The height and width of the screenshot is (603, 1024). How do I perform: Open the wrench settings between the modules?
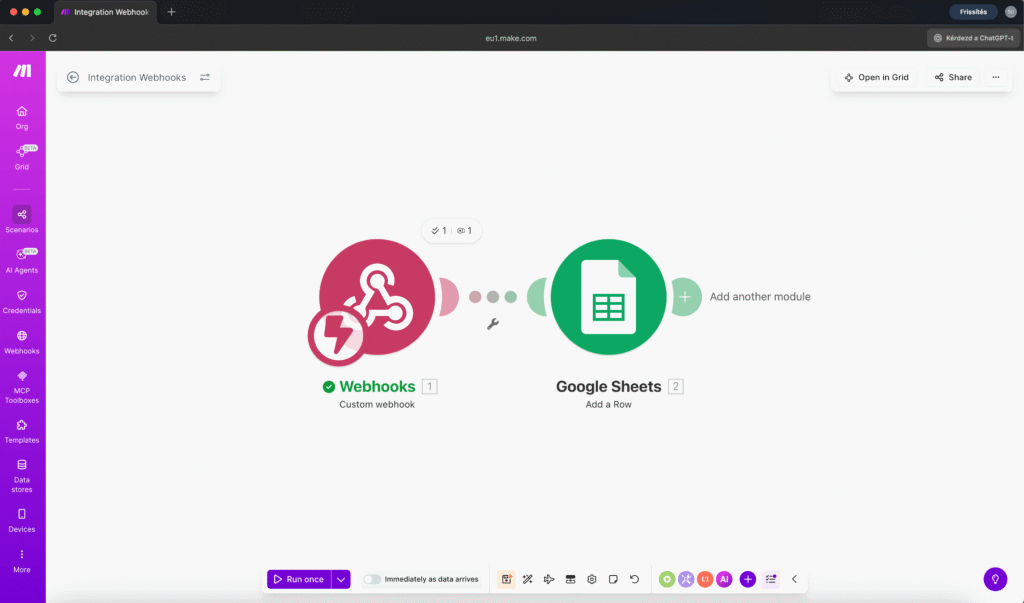pyautogui.click(x=492, y=322)
